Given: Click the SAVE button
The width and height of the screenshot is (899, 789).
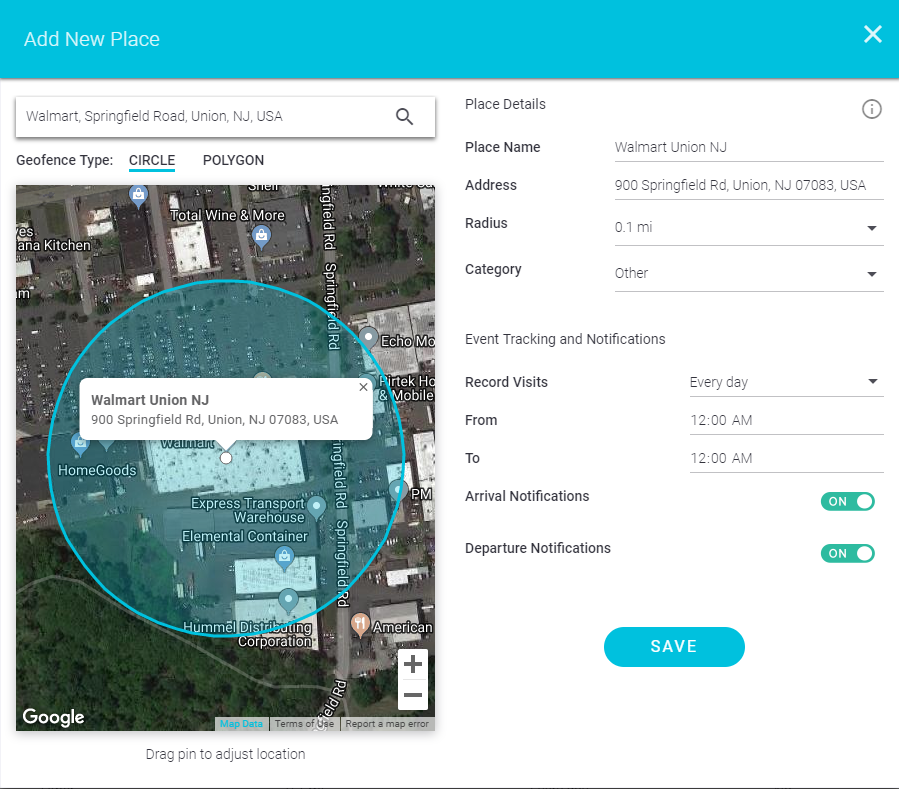Looking at the screenshot, I should [674, 647].
